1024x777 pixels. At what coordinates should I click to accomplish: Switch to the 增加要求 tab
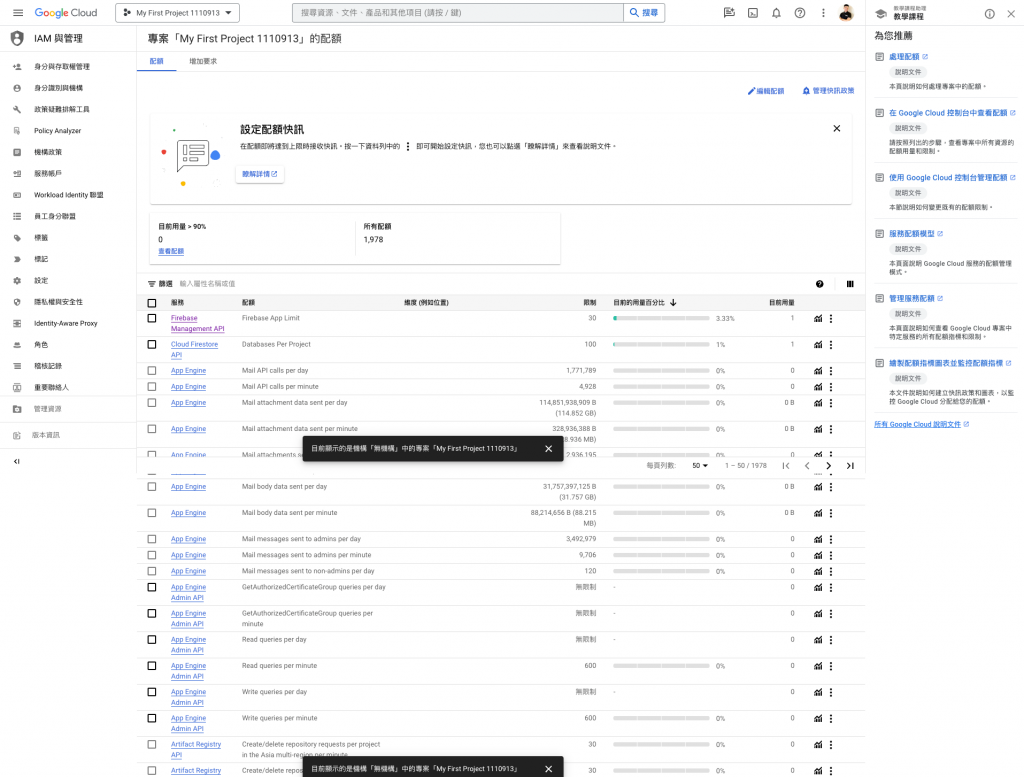point(203,61)
